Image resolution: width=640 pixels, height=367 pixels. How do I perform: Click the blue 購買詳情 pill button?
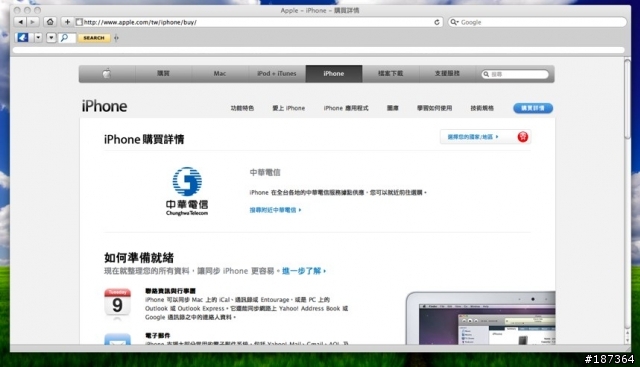533,108
